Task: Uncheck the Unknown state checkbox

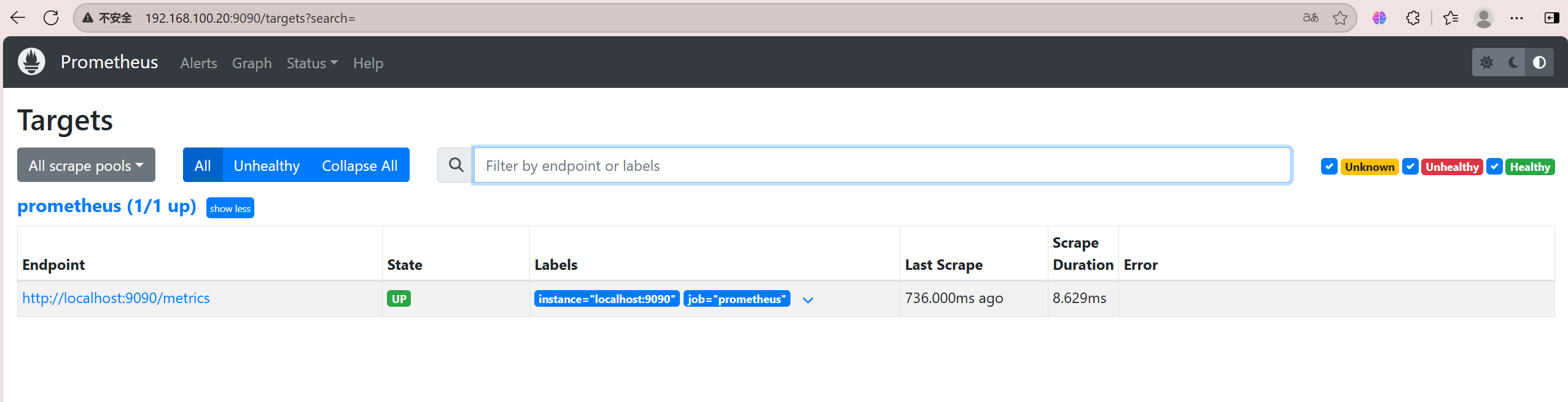Action: coord(1329,167)
